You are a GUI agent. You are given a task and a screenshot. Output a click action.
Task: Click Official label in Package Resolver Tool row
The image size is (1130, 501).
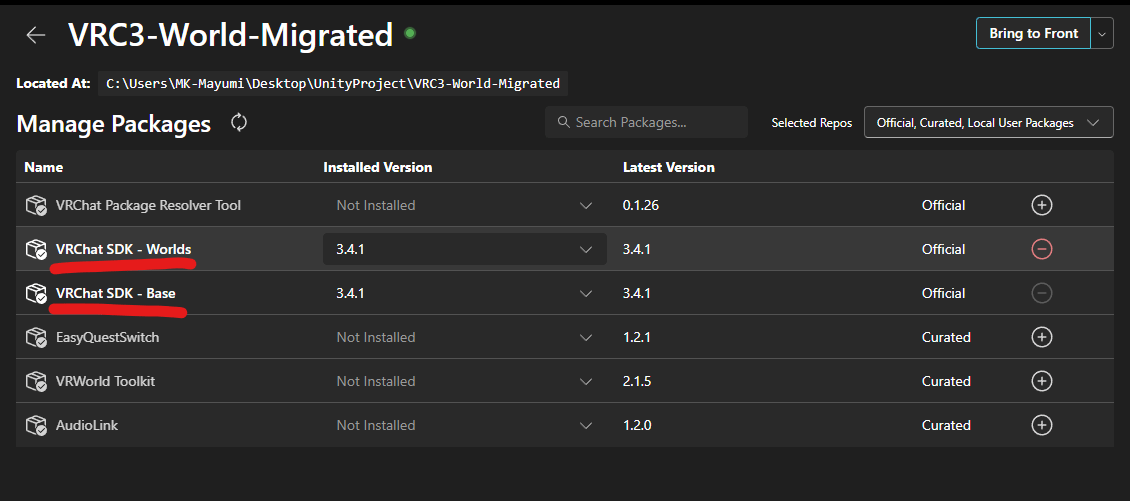click(x=943, y=205)
